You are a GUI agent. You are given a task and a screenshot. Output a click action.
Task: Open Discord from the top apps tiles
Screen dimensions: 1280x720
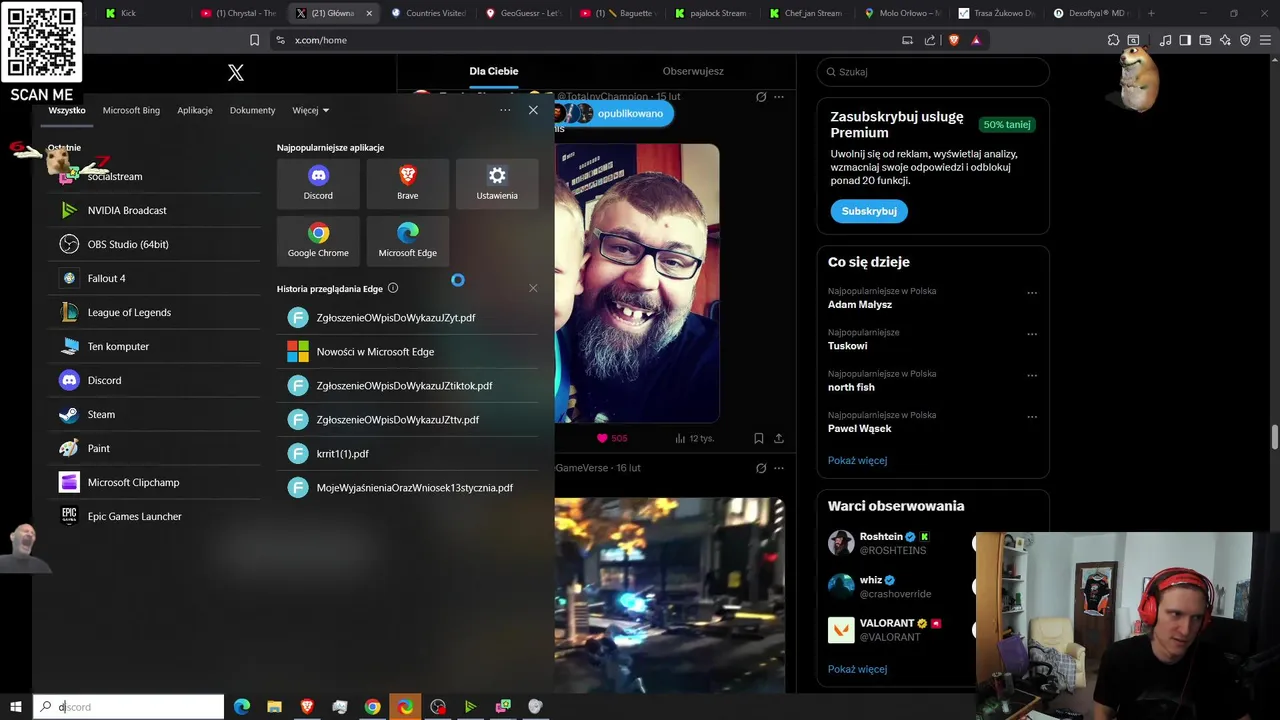(318, 182)
